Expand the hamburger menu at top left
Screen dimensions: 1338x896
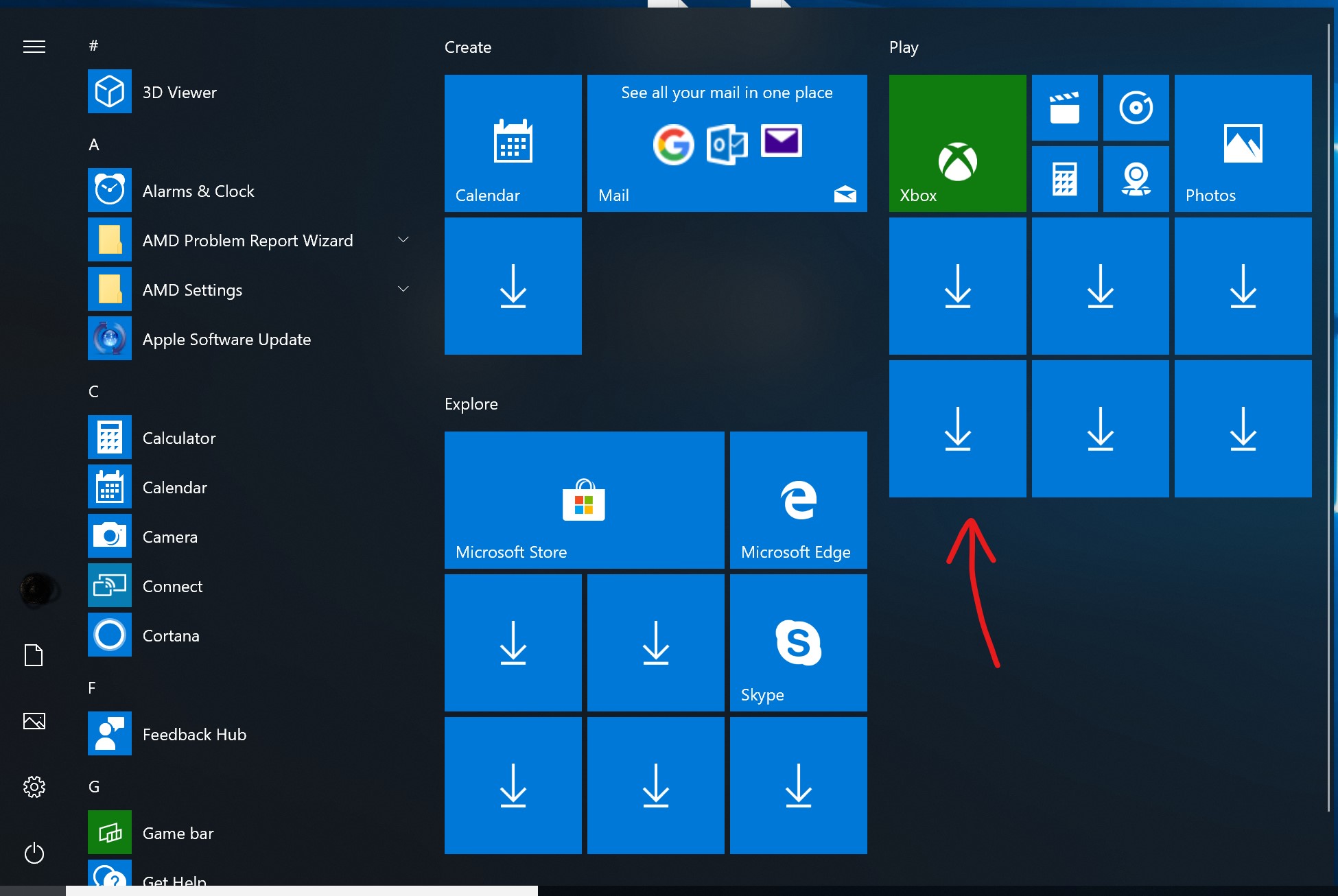pyautogui.click(x=34, y=47)
